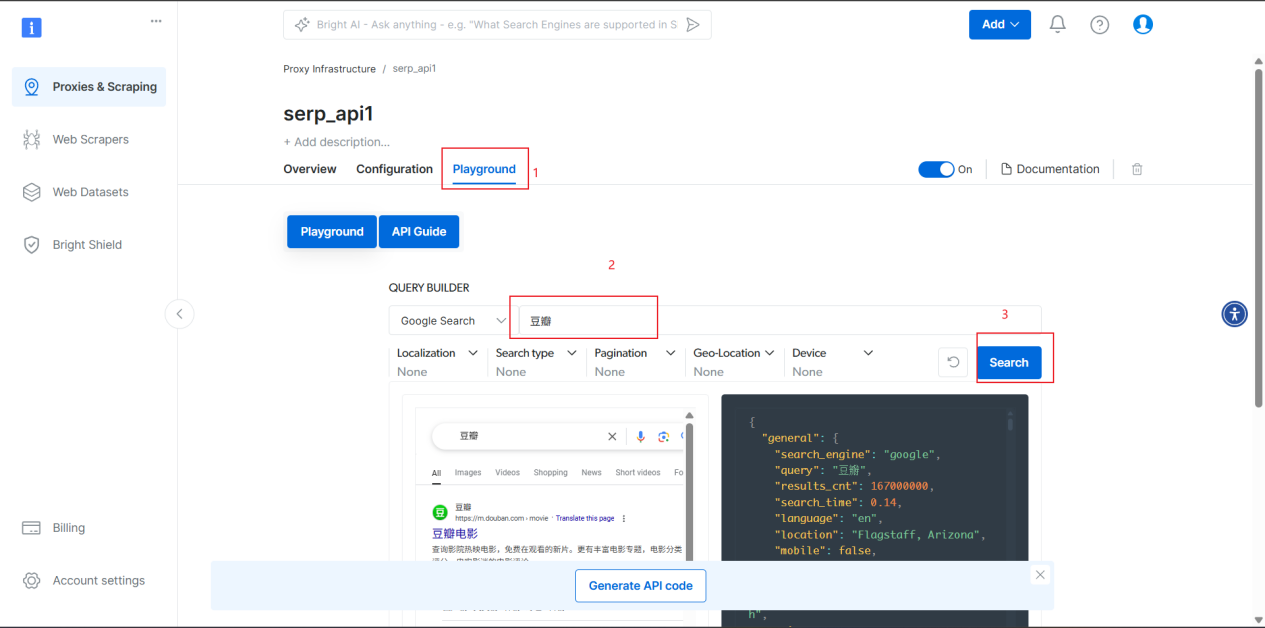Click the Google Lens icon in preview
Image resolution: width=1265 pixels, height=628 pixels.
coord(663,436)
